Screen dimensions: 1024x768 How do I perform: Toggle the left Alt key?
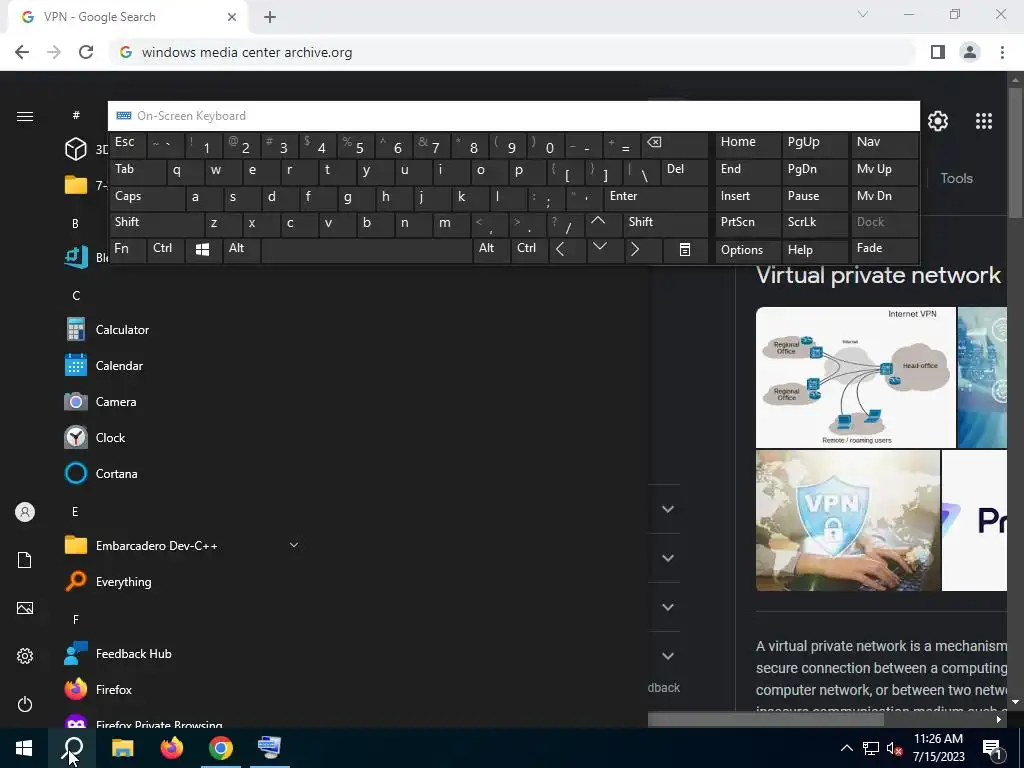(x=242, y=249)
